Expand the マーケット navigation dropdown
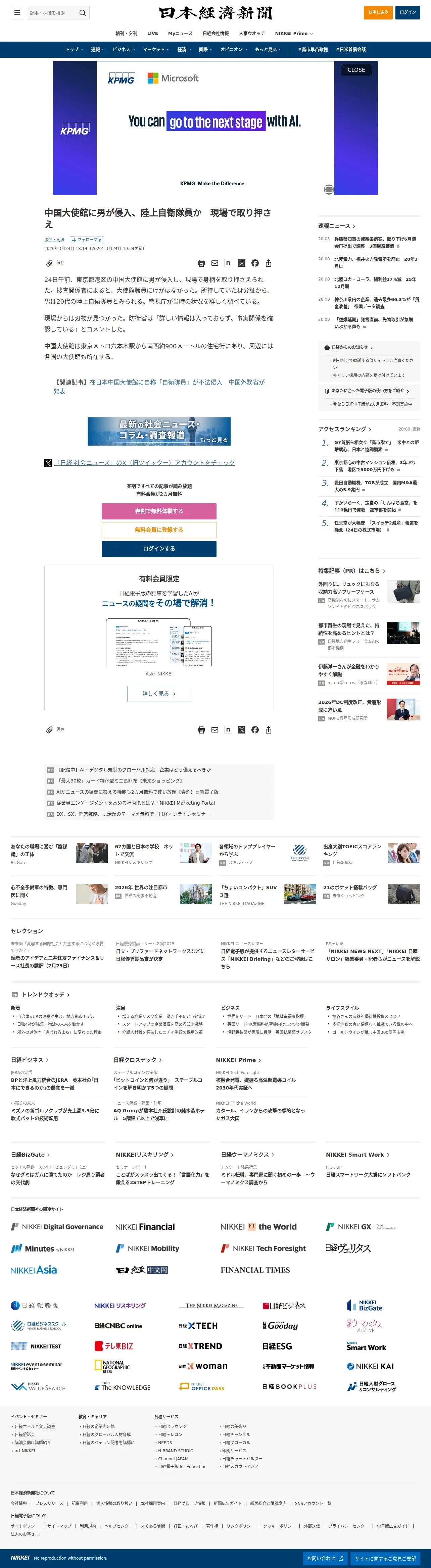 tap(156, 50)
